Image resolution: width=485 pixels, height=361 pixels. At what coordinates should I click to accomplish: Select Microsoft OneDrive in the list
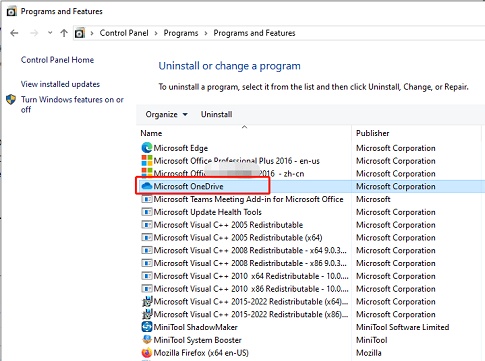pos(188,186)
